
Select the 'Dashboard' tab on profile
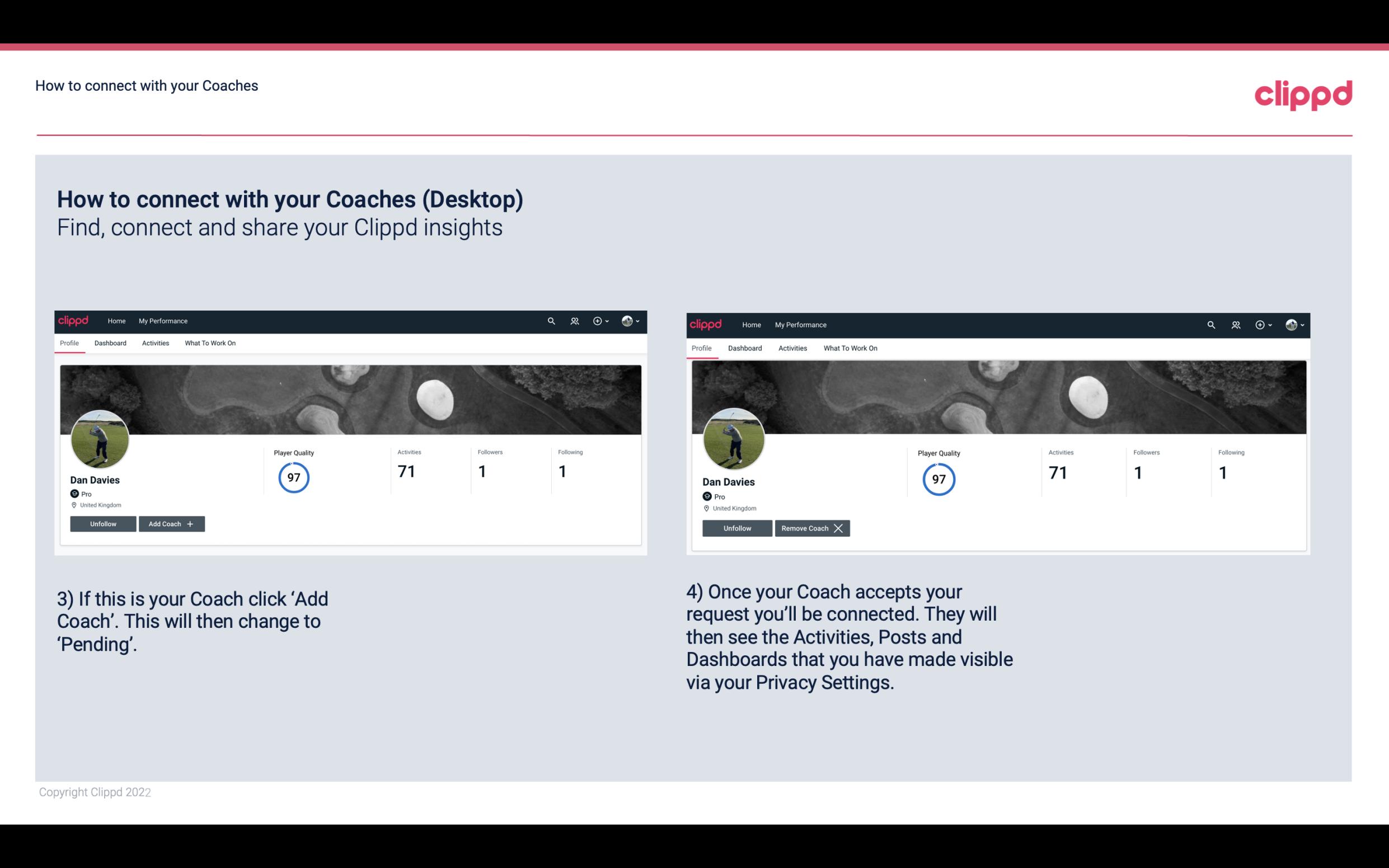point(110,343)
